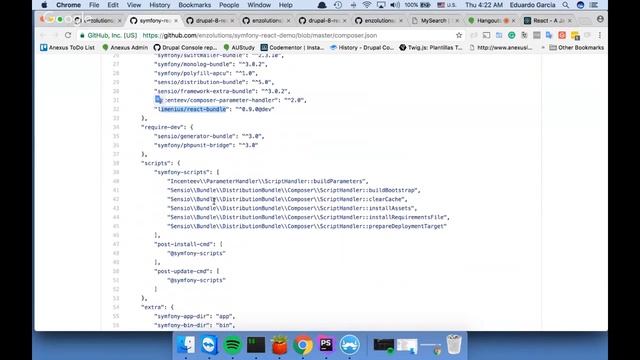Click the secure lock icon in address bar
This screenshot has width=640, height=360.
(x=82, y=36)
